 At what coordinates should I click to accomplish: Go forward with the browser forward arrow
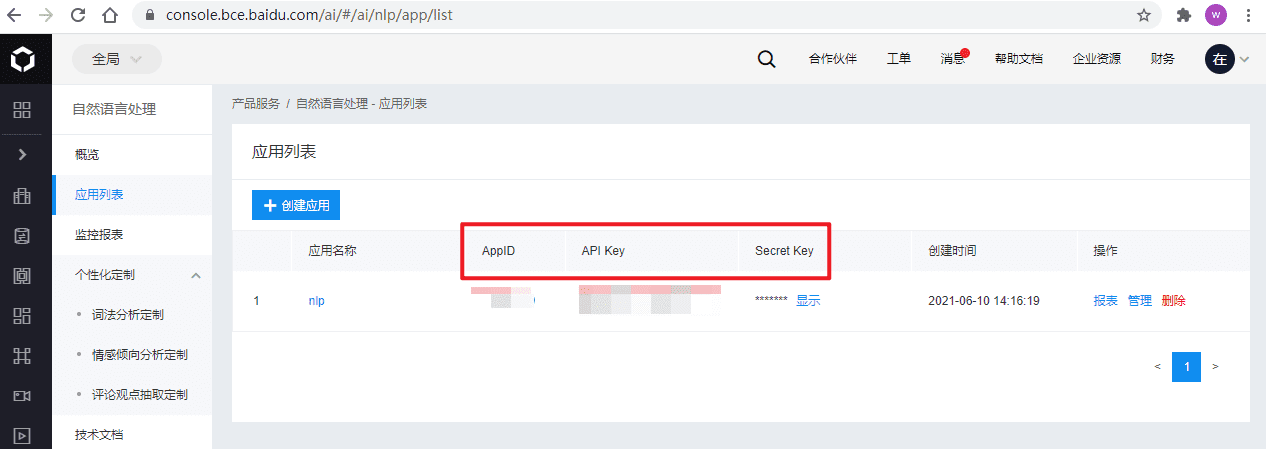click(x=46, y=16)
